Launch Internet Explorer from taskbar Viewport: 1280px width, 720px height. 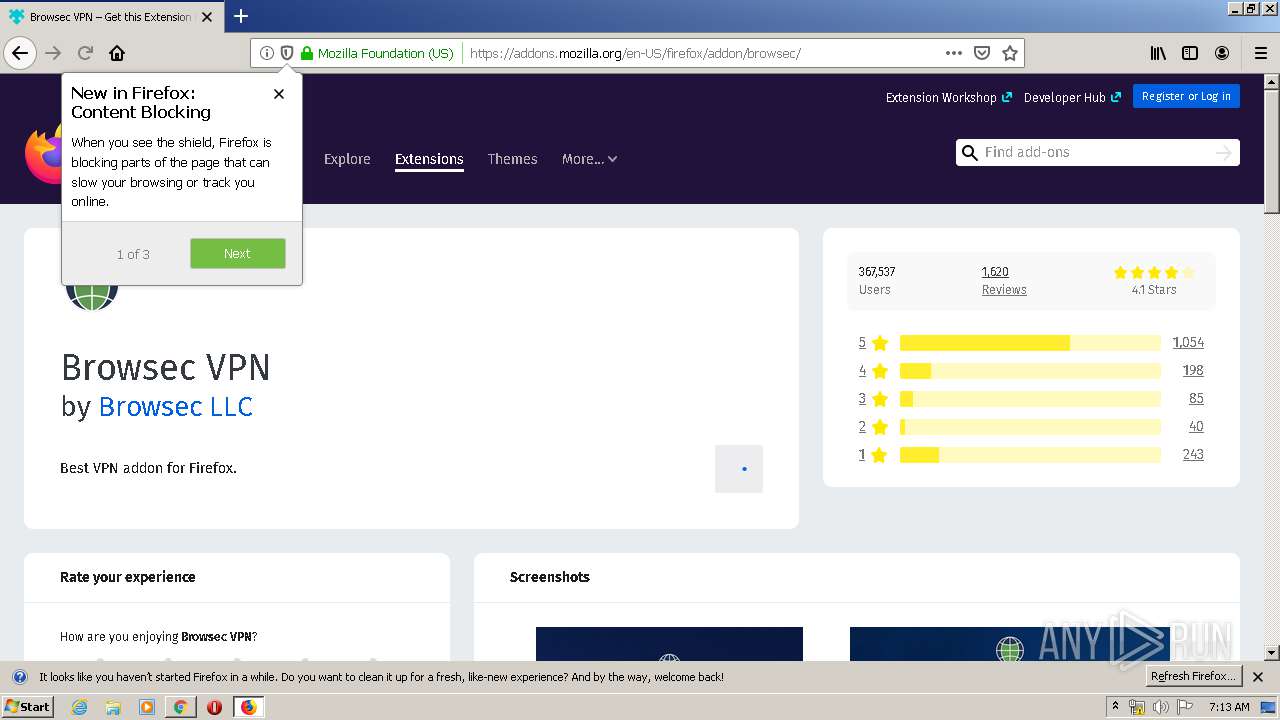[79, 707]
